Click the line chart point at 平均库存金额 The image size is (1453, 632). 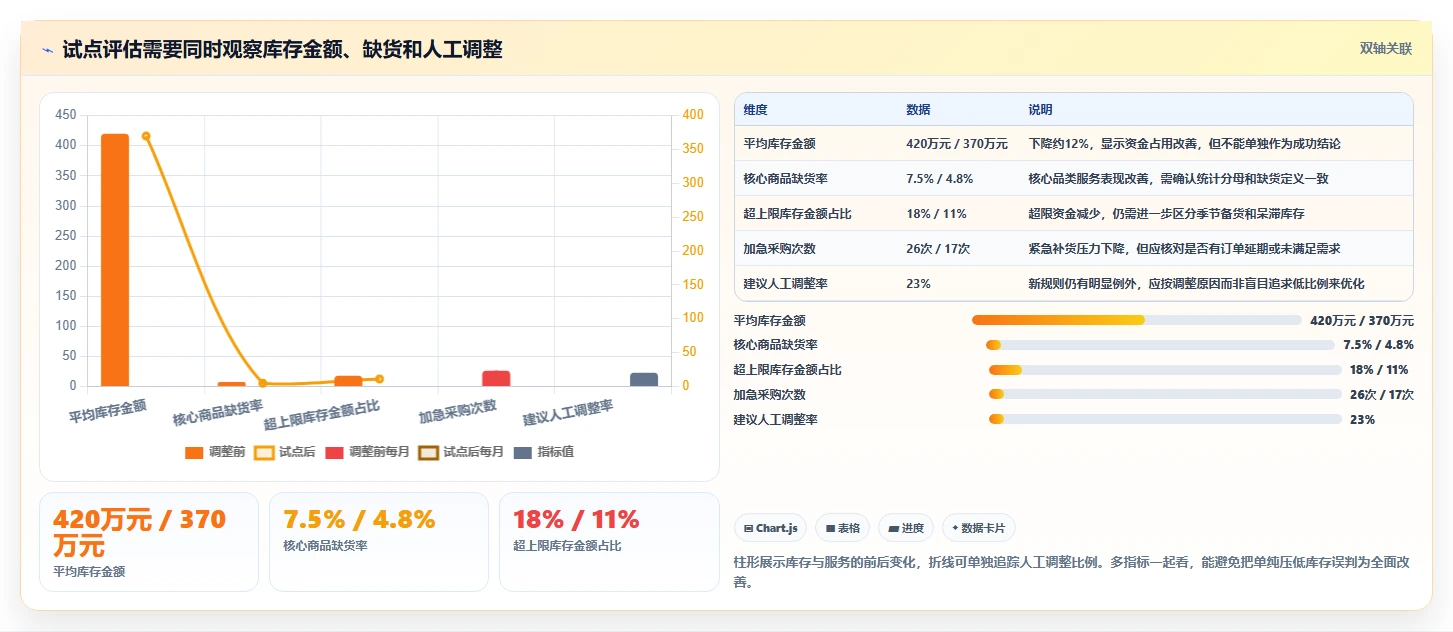tap(146, 136)
